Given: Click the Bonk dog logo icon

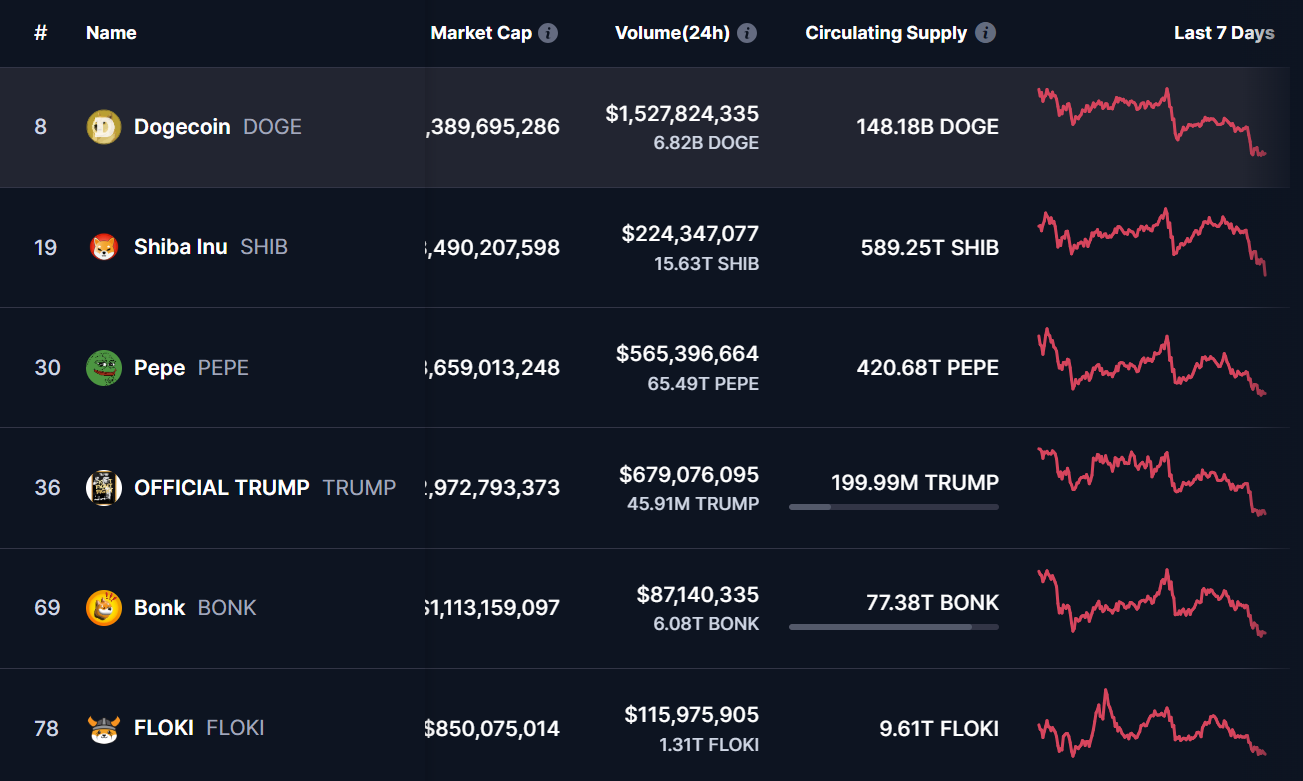Looking at the screenshot, I should (104, 608).
